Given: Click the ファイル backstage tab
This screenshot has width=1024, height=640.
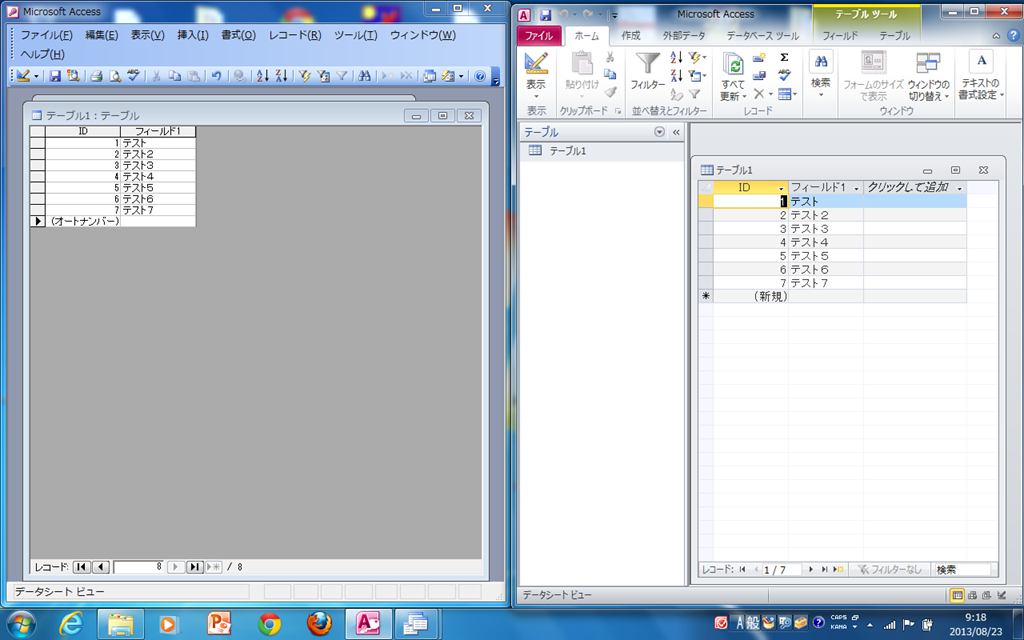Looking at the screenshot, I should coord(539,36).
